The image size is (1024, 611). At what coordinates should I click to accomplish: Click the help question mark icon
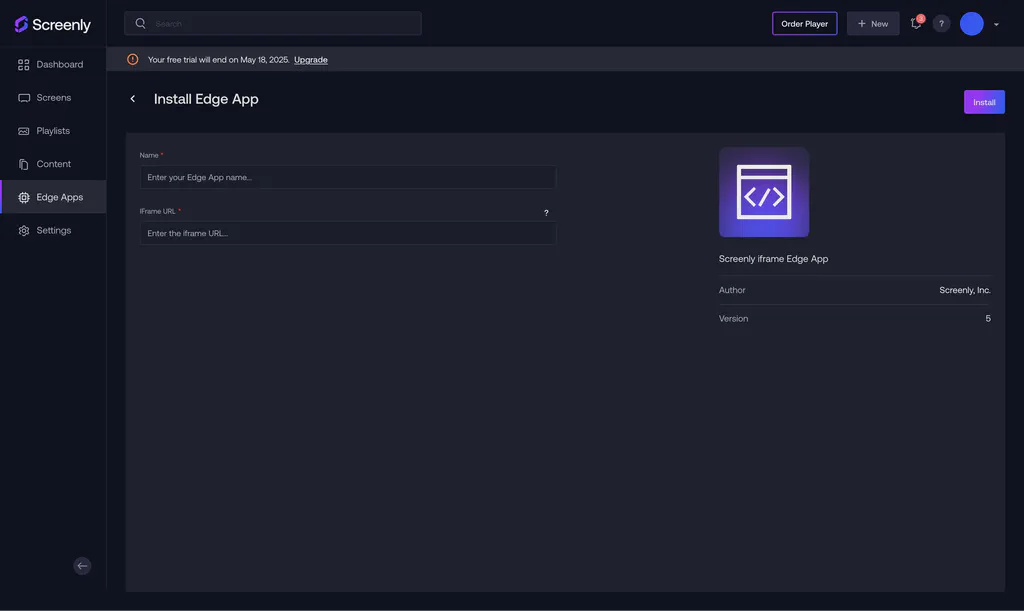939,22
